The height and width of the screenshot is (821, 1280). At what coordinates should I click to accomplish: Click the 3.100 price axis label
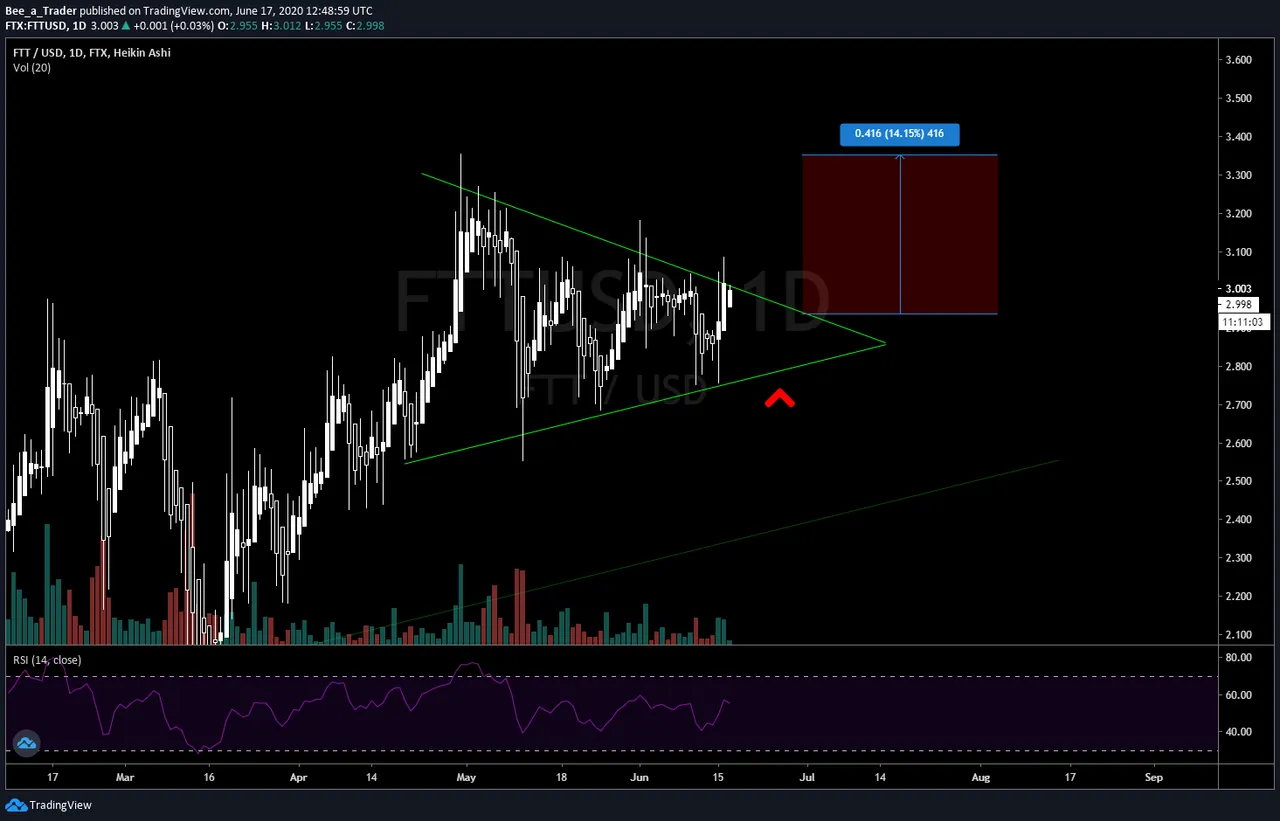[x=1238, y=252]
